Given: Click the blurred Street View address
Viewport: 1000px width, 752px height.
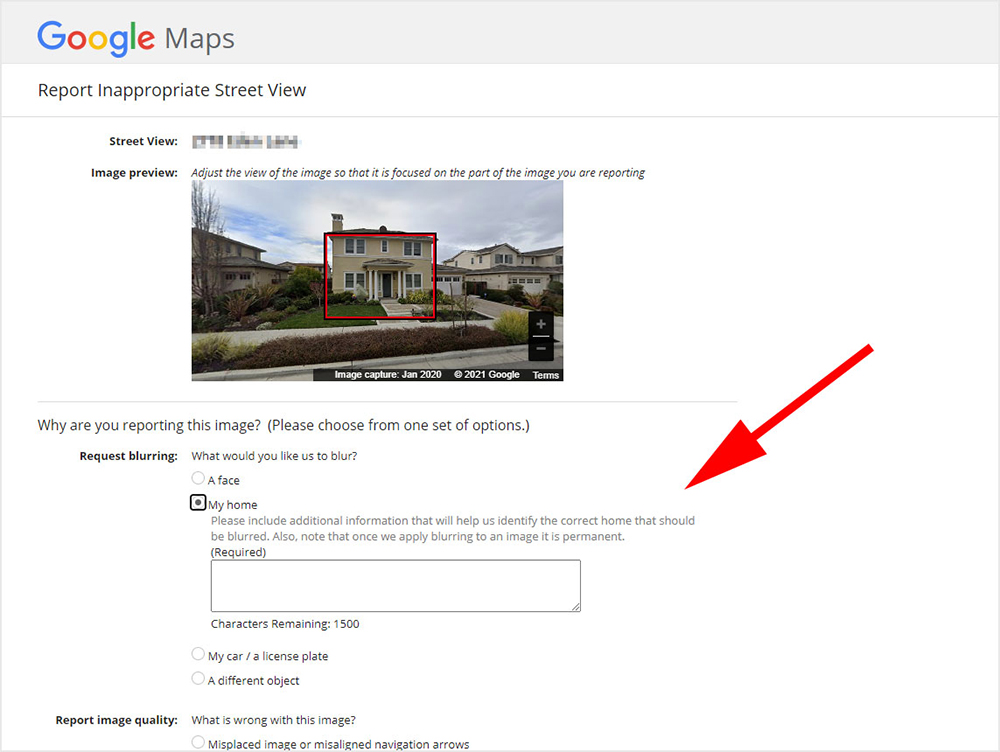Looking at the screenshot, I should click(x=246, y=142).
